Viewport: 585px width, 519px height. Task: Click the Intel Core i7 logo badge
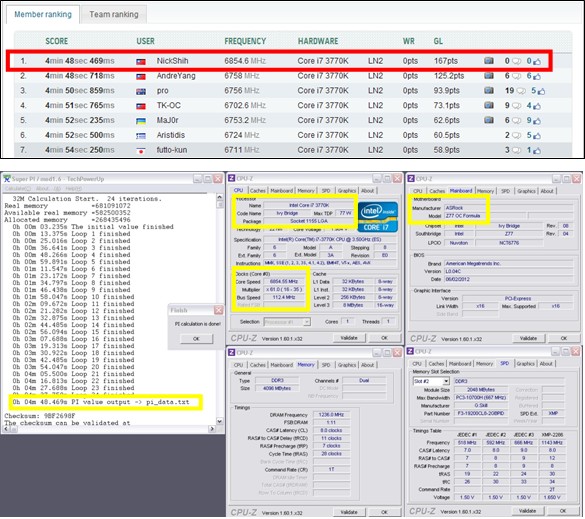click(x=378, y=217)
